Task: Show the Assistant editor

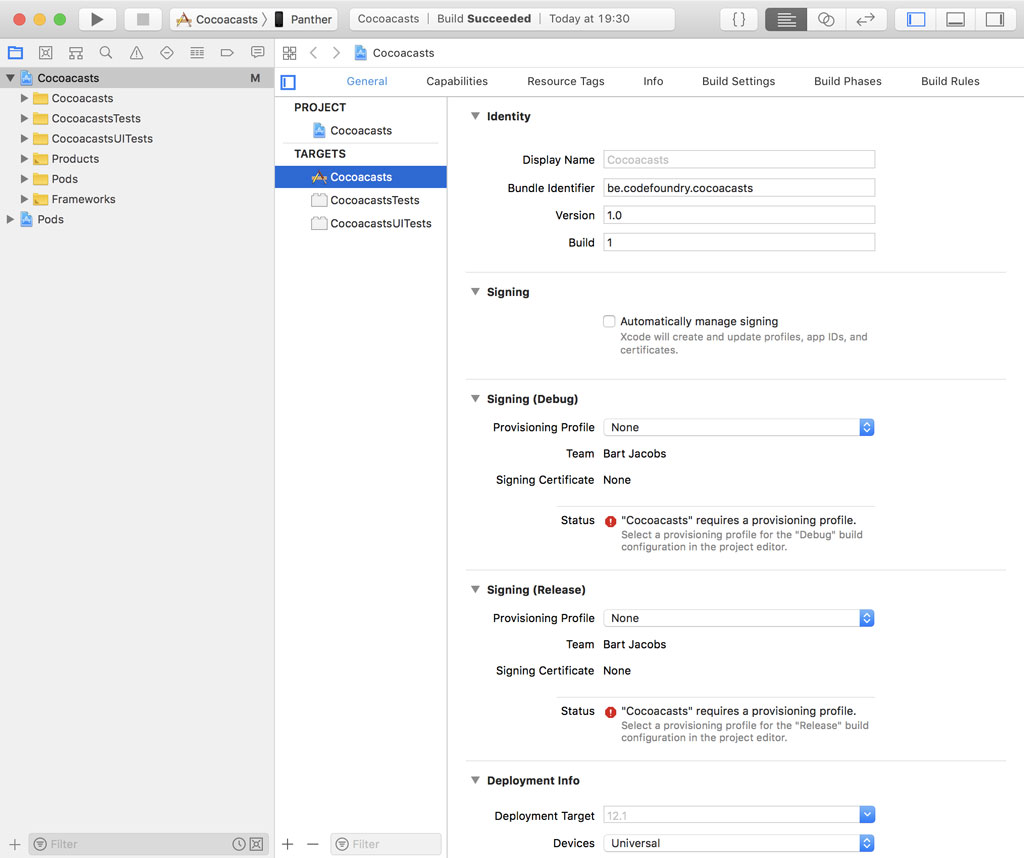Action: (x=826, y=19)
